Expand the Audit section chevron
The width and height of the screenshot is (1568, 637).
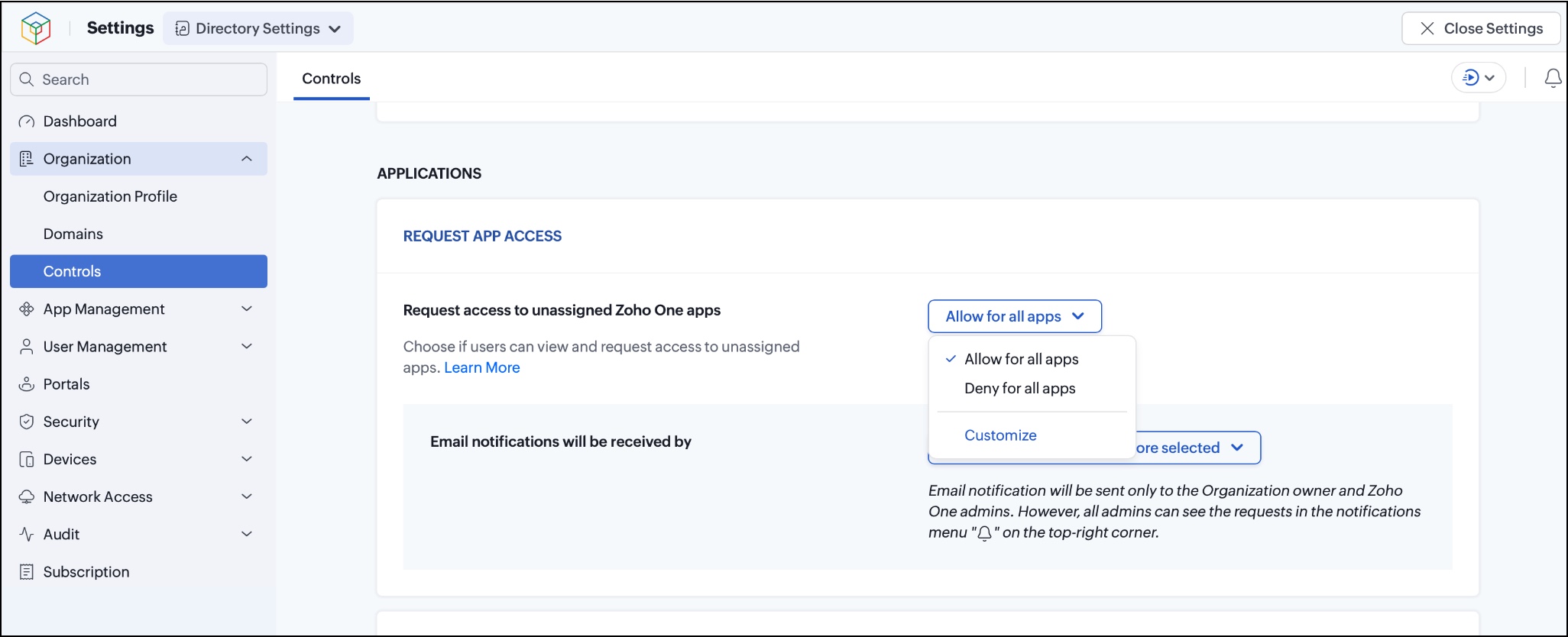[x=247, y=533]
